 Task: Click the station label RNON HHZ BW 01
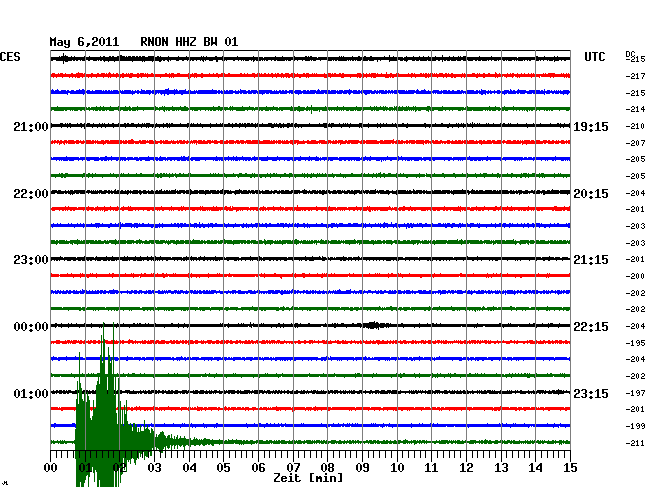click(x=189, y=42)
